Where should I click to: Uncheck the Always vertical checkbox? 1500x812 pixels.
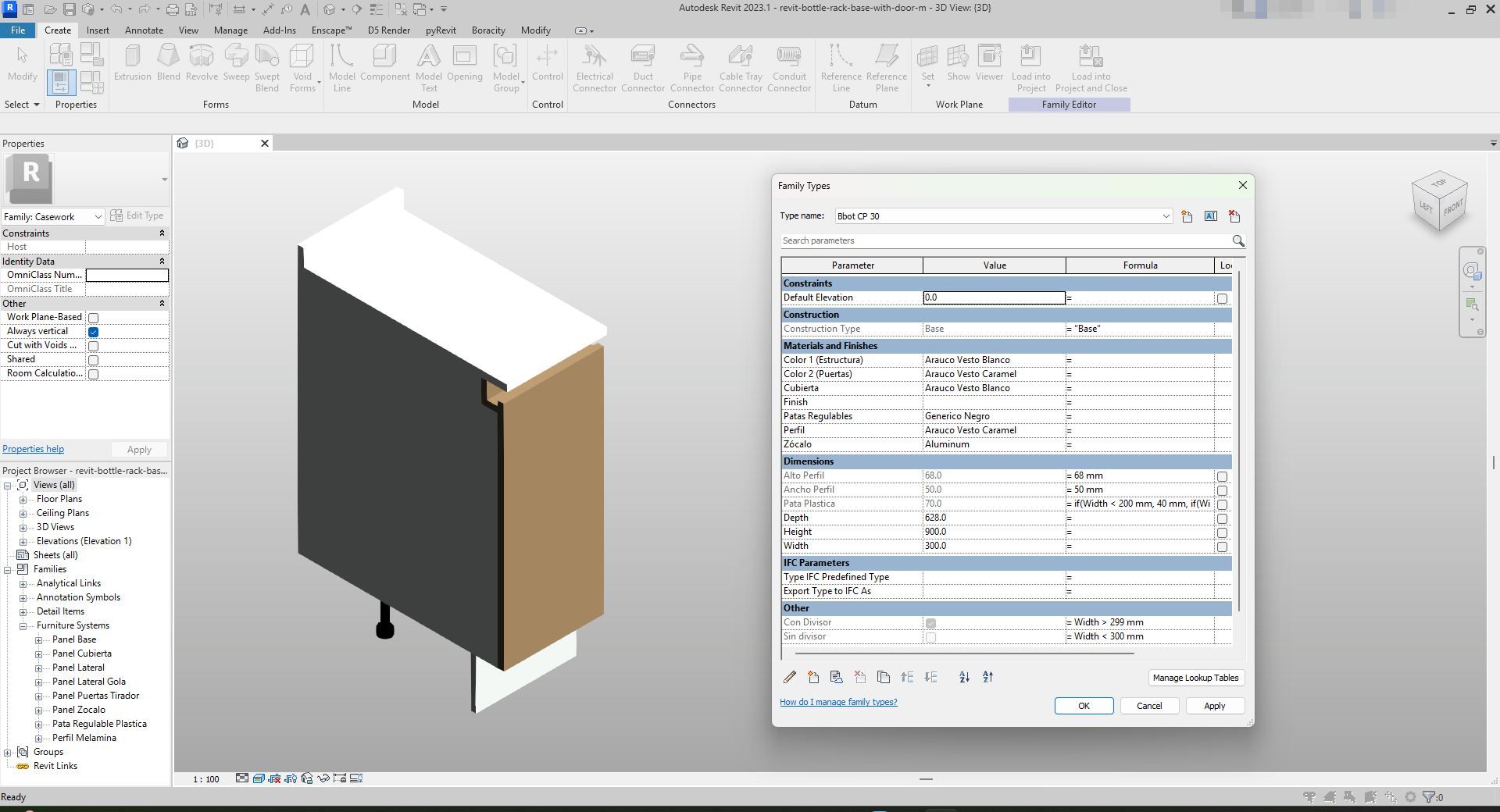(x=94, y=332)
